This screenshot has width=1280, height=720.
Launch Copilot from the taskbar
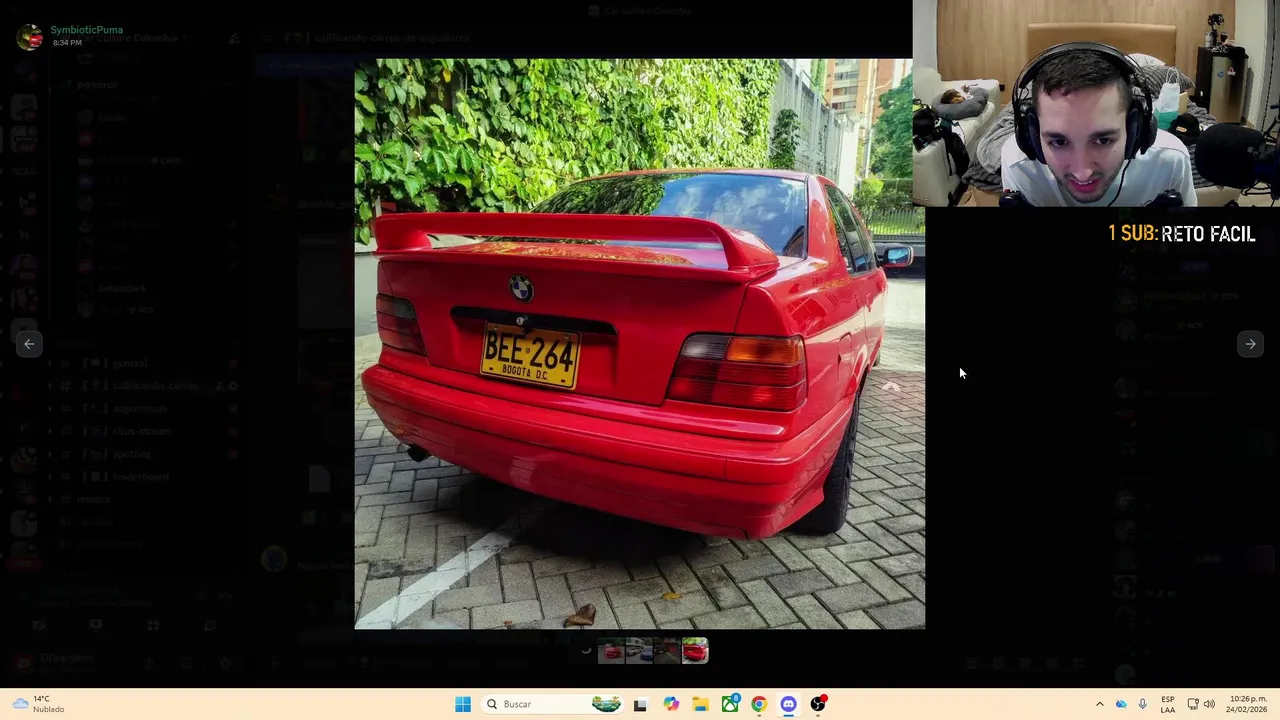click(671, 704)
